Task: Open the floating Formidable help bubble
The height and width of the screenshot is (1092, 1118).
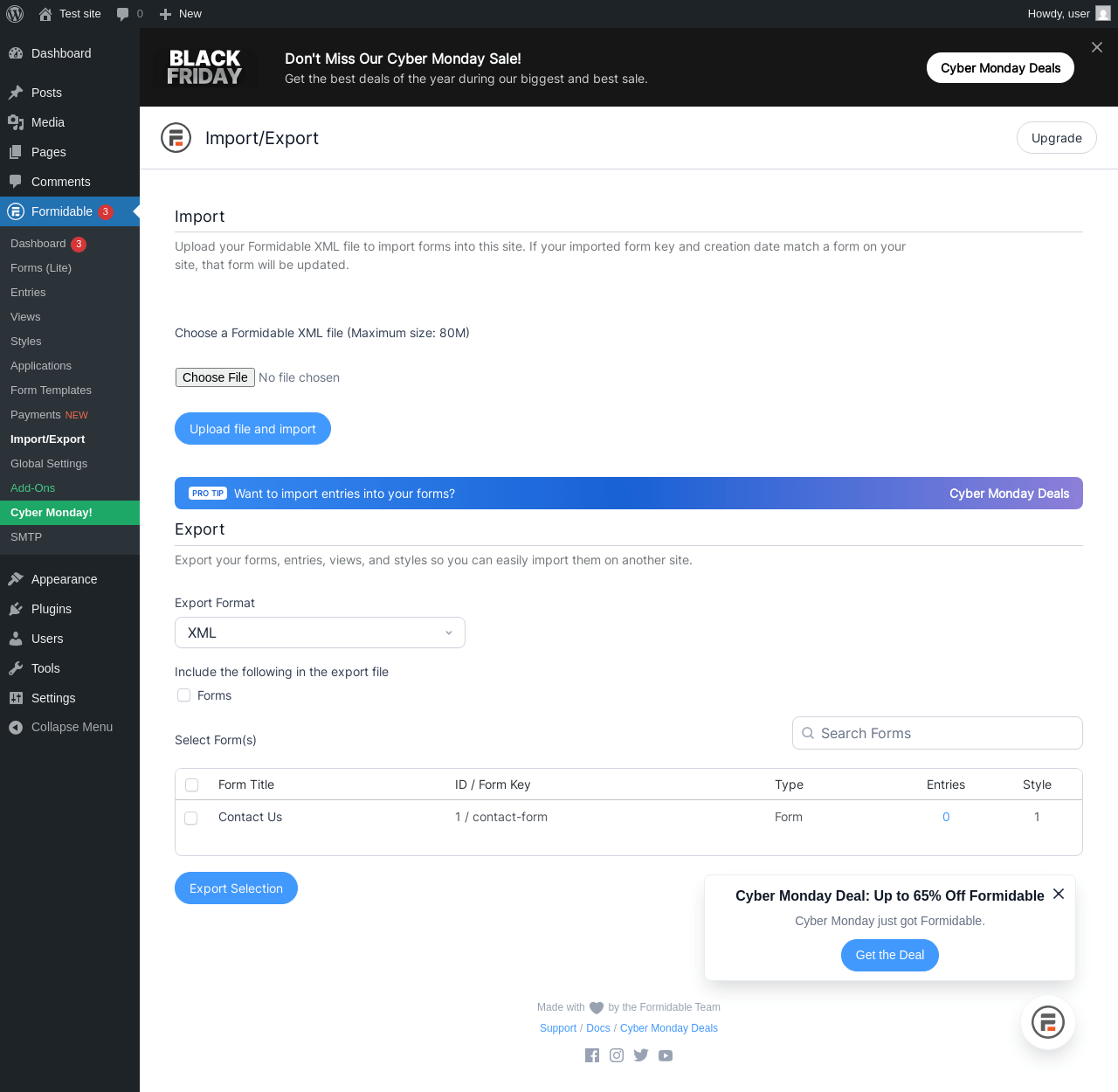Action: click(1048, 1022)
